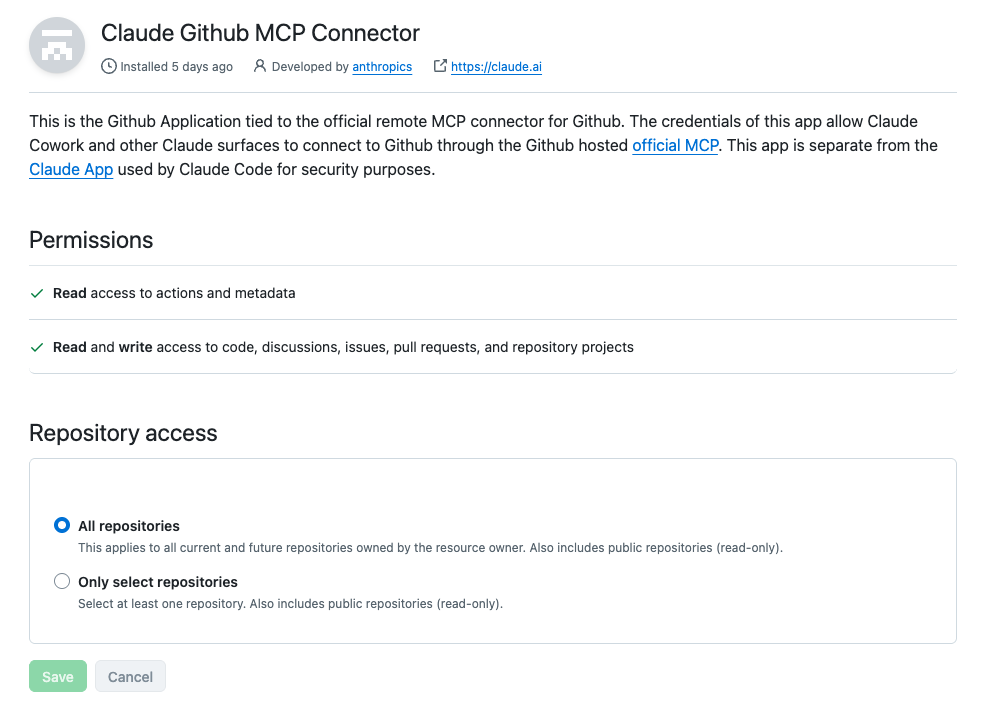Click the green checkmark for actions and metadata
The width and height of the screenshot is (987, 713).
coord(37,293)
